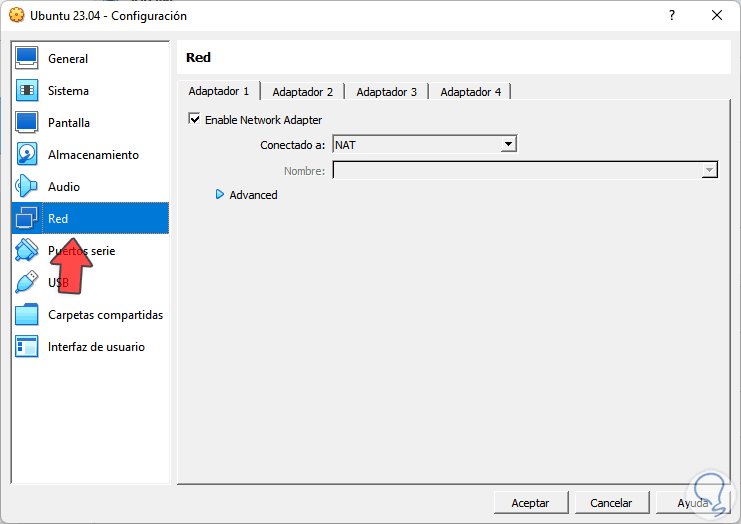Open the Carpetas compartidas folder icon

pos(27,315)
